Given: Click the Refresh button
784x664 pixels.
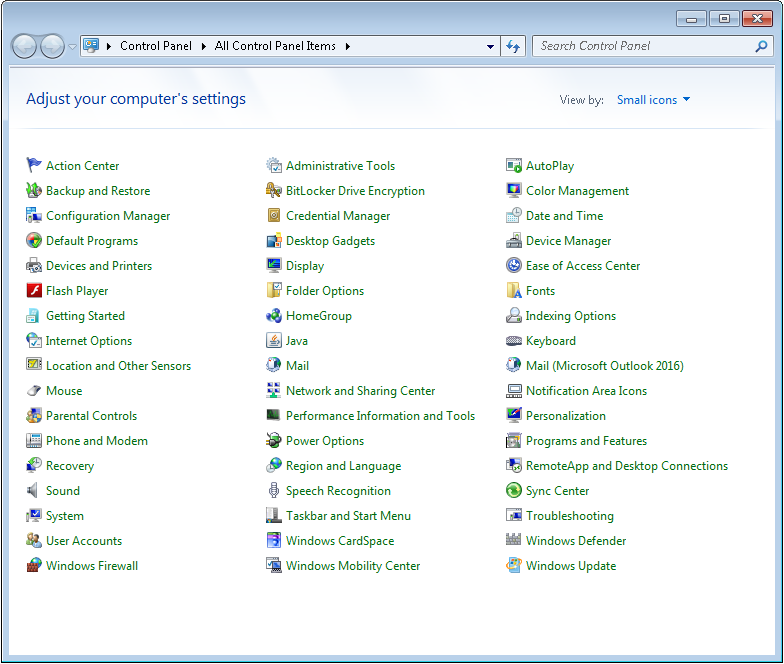Looking at the screenshot, I should 513,46.
